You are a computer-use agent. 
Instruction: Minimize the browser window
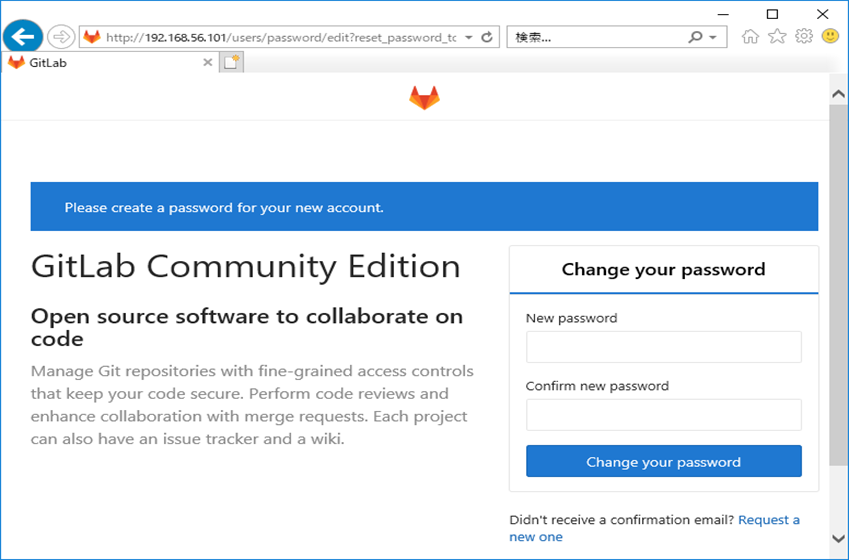tap(723, 14)
